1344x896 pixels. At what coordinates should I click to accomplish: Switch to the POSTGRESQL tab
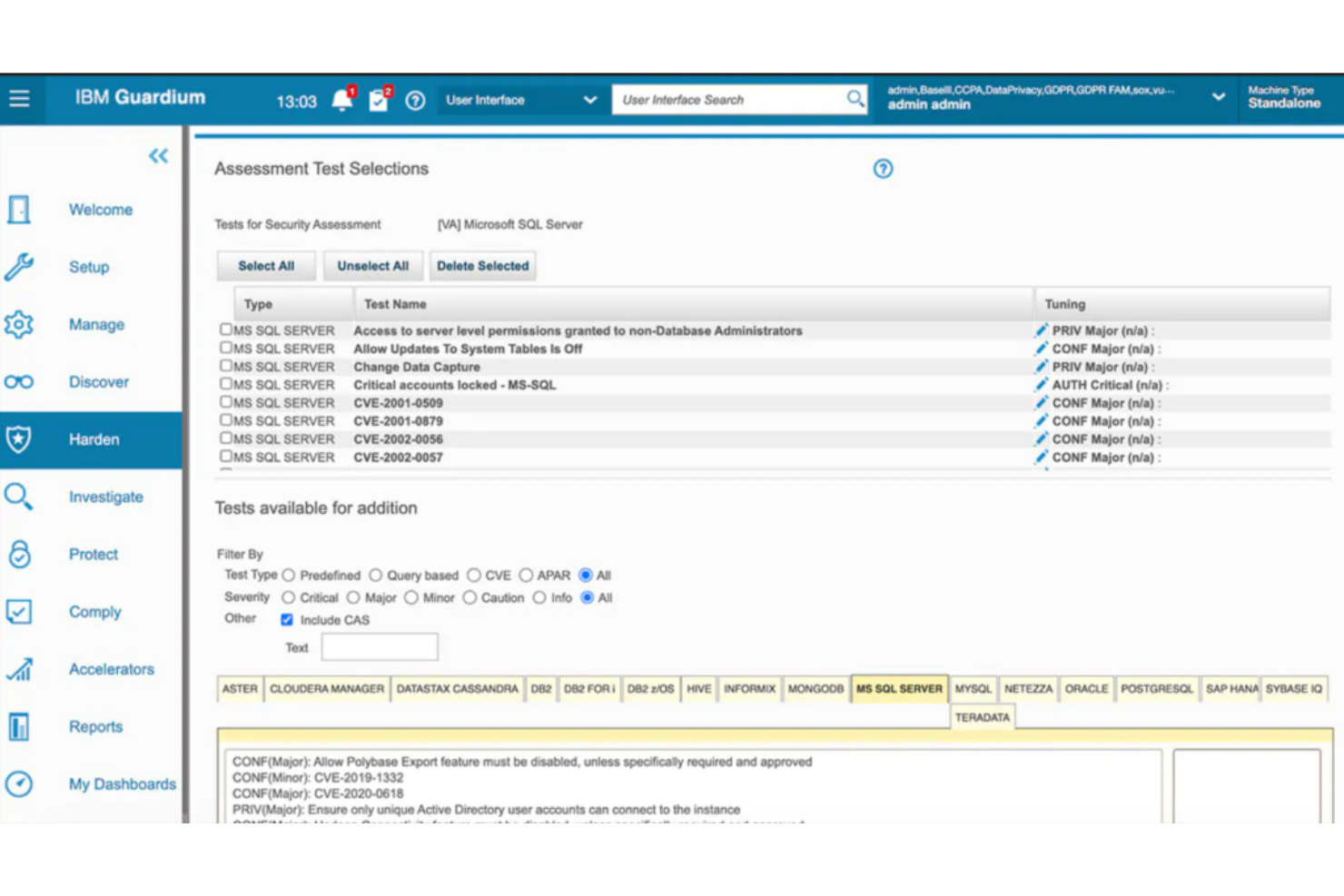point(1157,689)
